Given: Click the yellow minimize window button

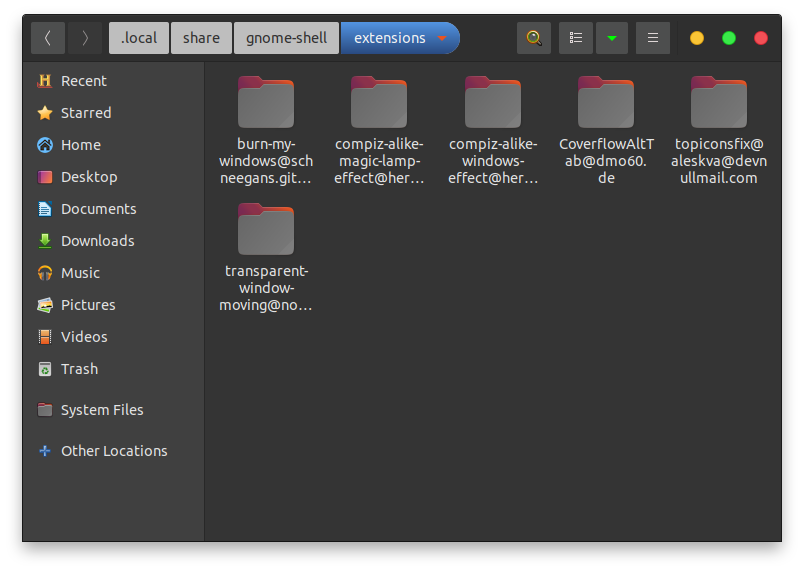Looking at the screenshot, I should click(697, 38).
